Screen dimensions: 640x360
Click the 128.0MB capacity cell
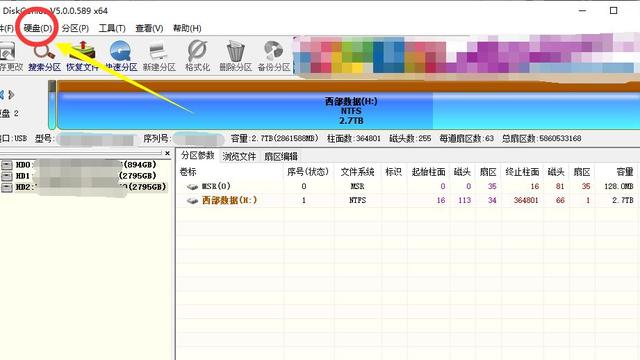click(x=619, y=187)
